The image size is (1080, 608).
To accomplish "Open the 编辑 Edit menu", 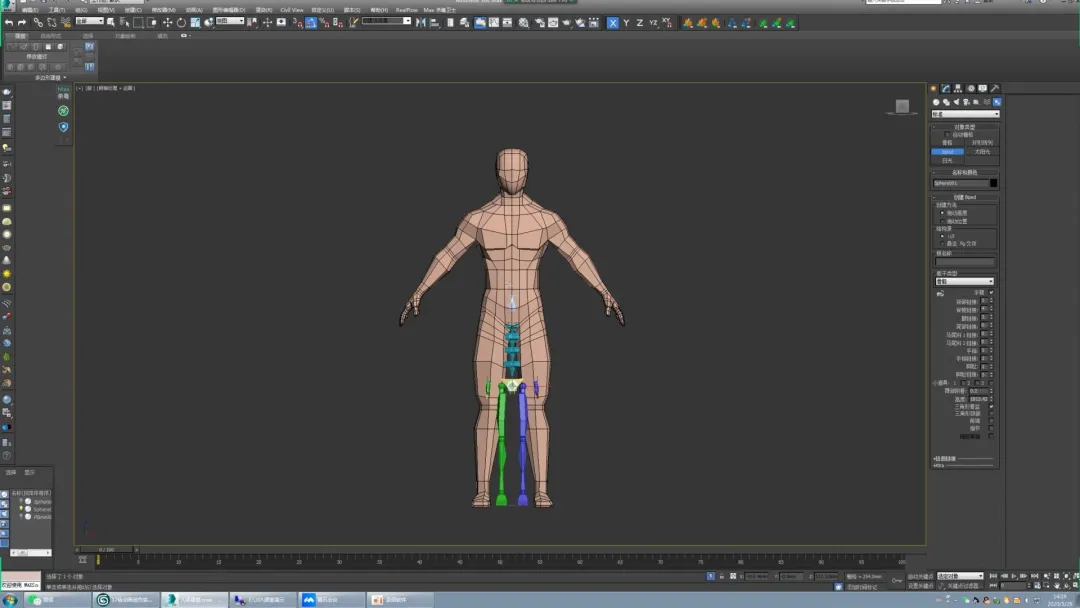I will click(x=29, y=10).
